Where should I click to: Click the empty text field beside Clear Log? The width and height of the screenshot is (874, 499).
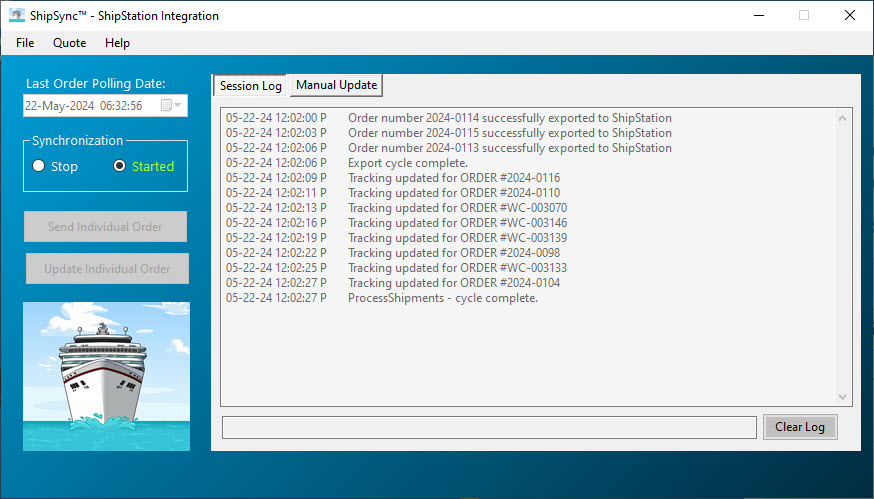[489, 428]
